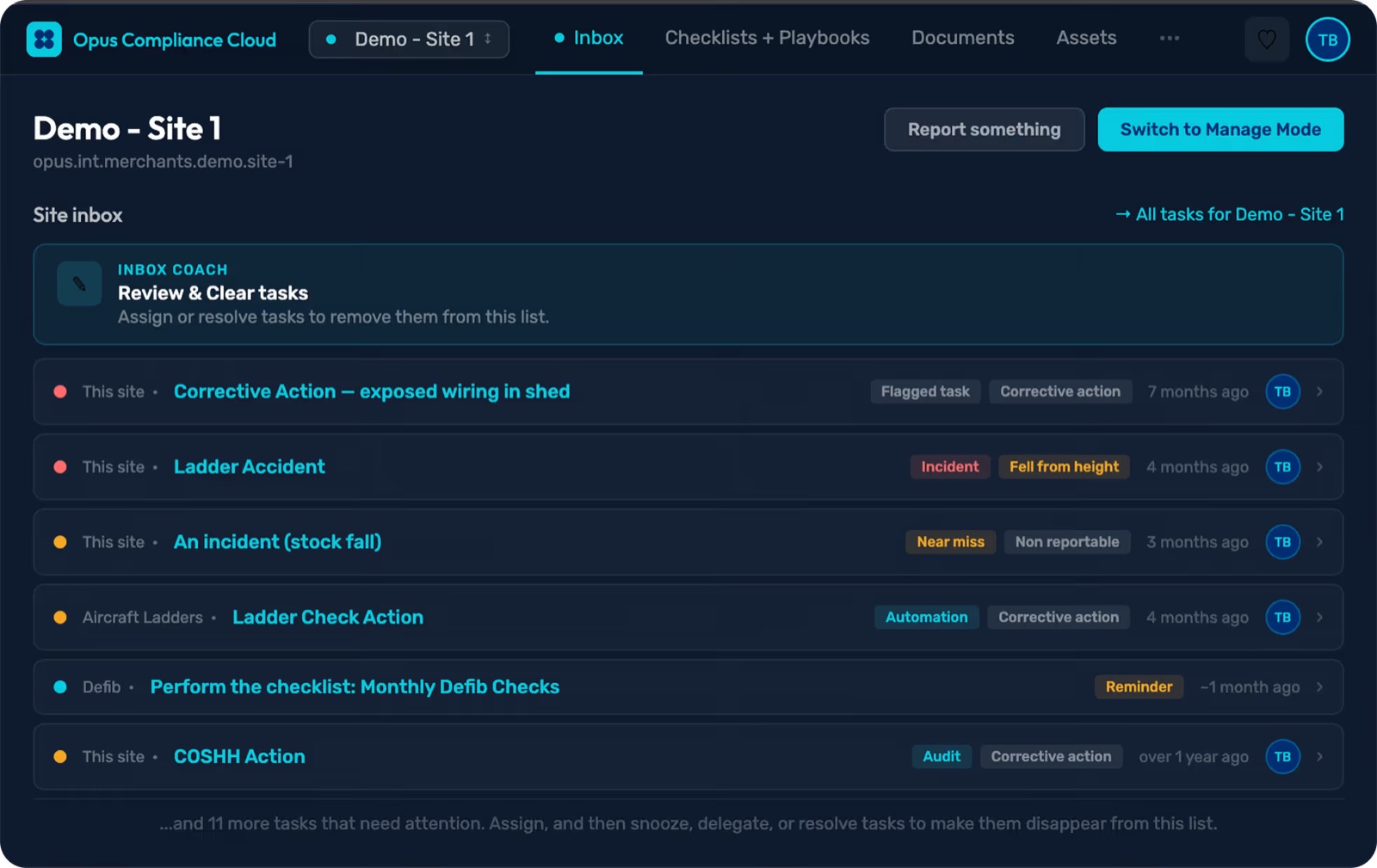Screen dimensions: 1377x868
Task: Click the '~1 month ago' timestamp
Action: click(1250, 686)
